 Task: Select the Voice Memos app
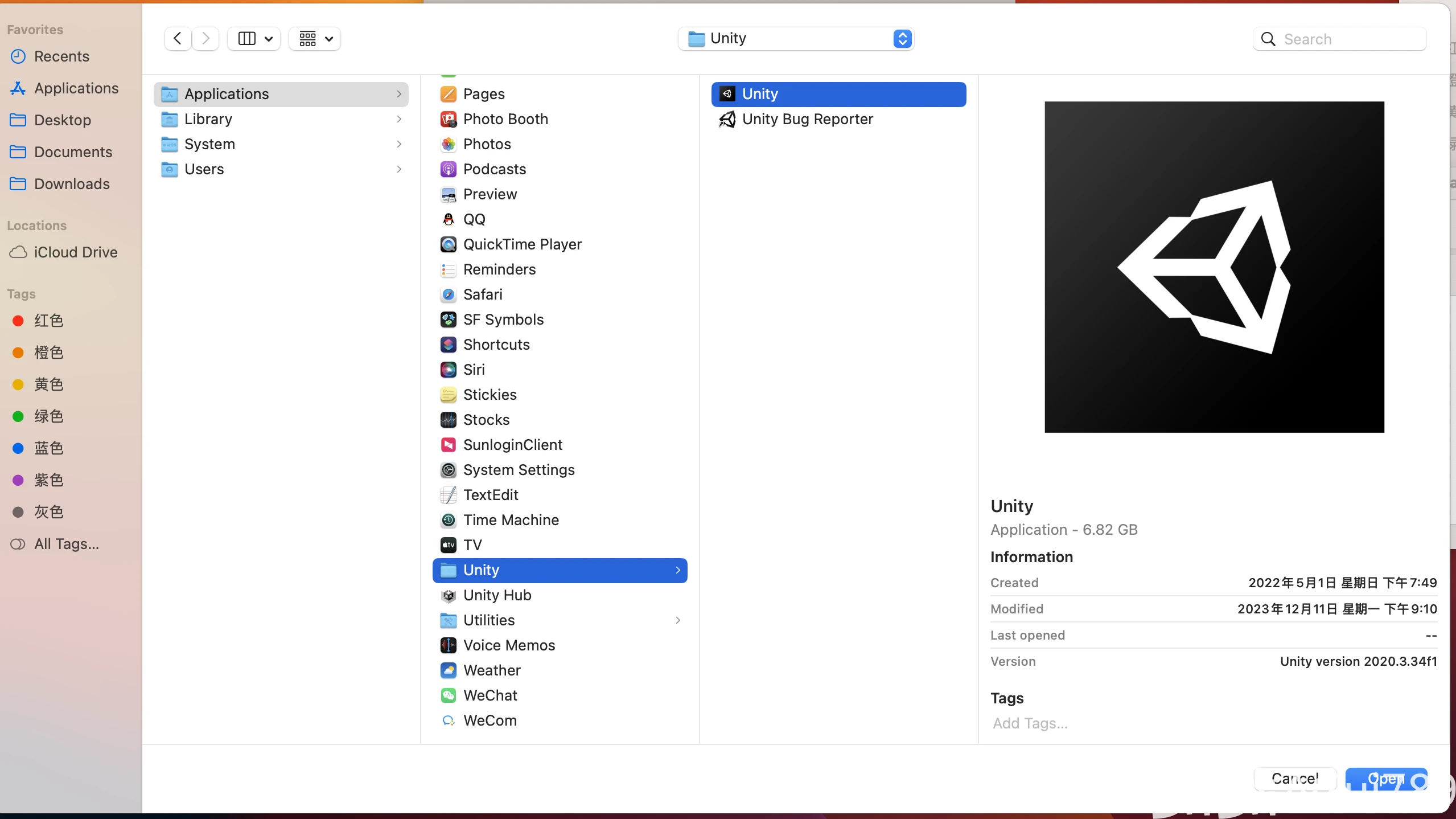pyautogui.click(x=509, y=645)
